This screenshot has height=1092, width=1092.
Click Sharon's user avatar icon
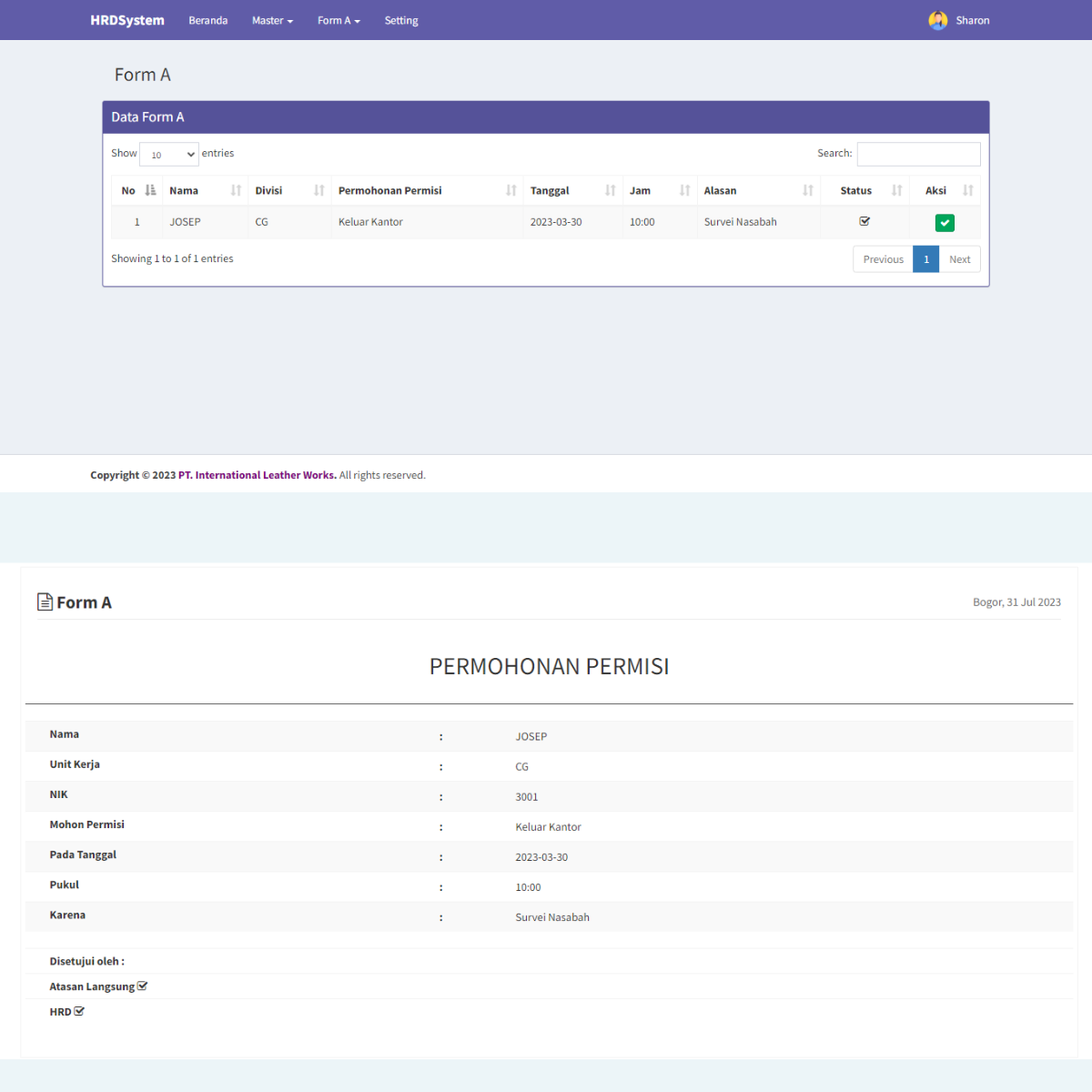click(x=937, y=20)
